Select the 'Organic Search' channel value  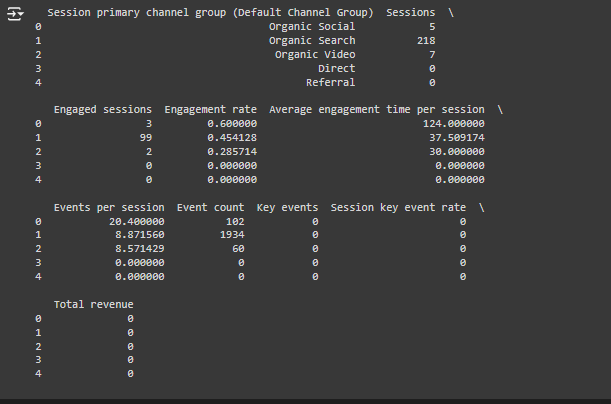pos(312,41)
